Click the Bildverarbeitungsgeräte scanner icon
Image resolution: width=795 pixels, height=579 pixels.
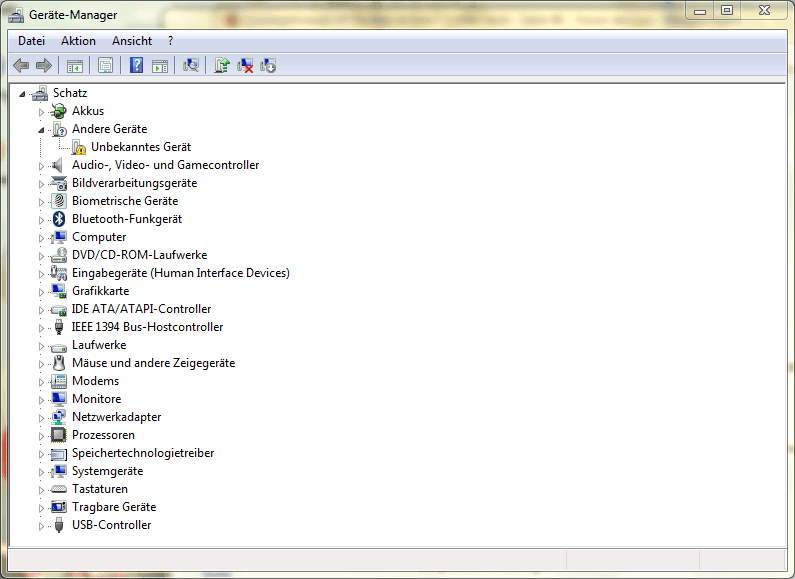(59, 183)
